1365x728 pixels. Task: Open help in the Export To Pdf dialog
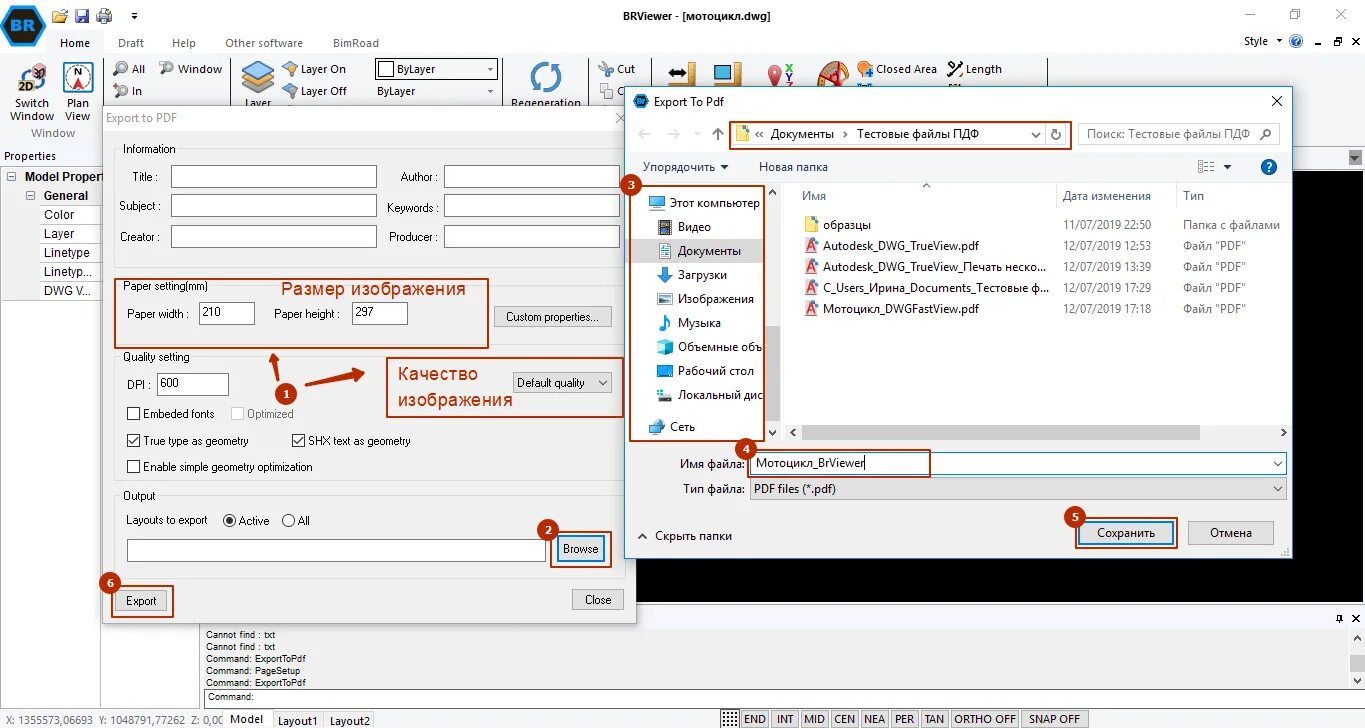click(1268, 167)
